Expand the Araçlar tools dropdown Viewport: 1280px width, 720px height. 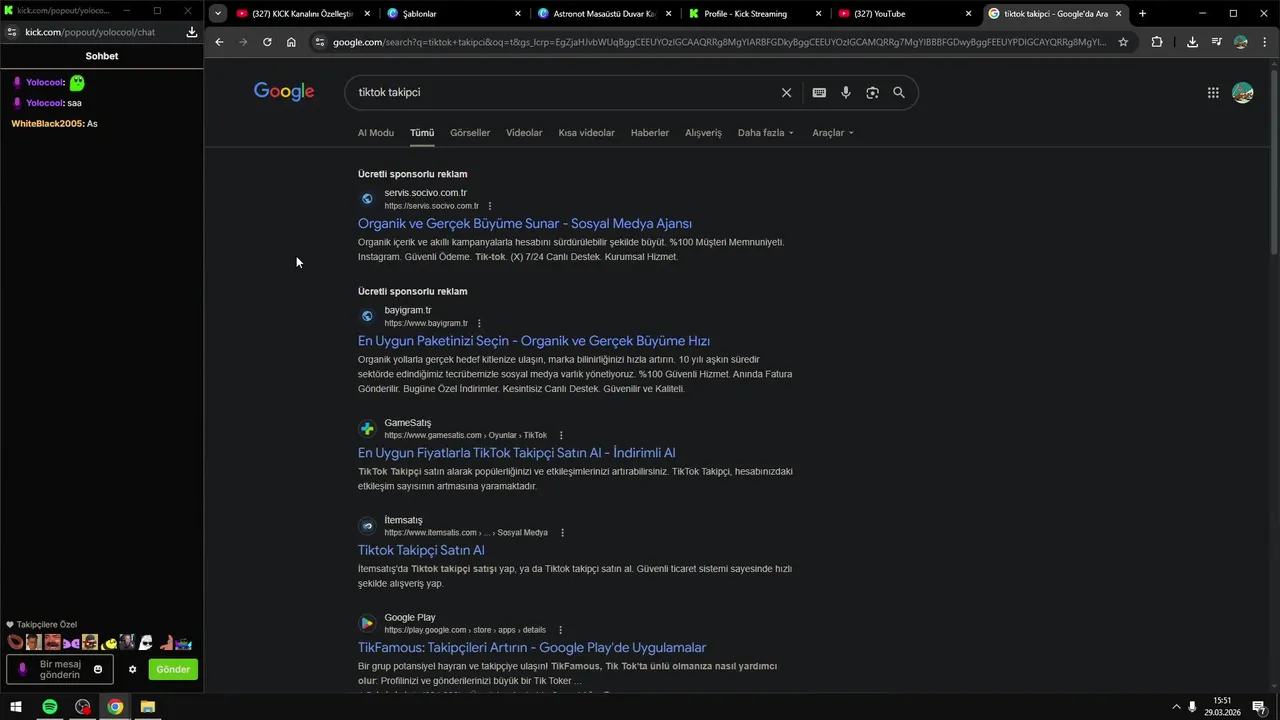tap(833, 133)
